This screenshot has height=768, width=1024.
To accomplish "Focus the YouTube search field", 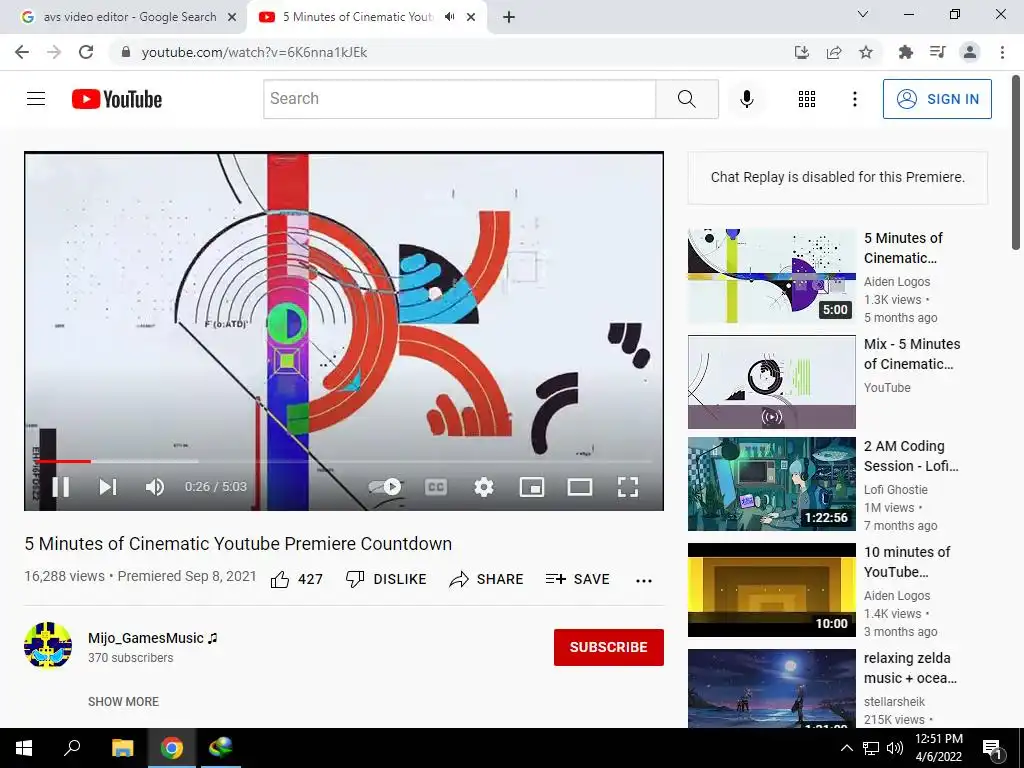I will click(460, 99).
